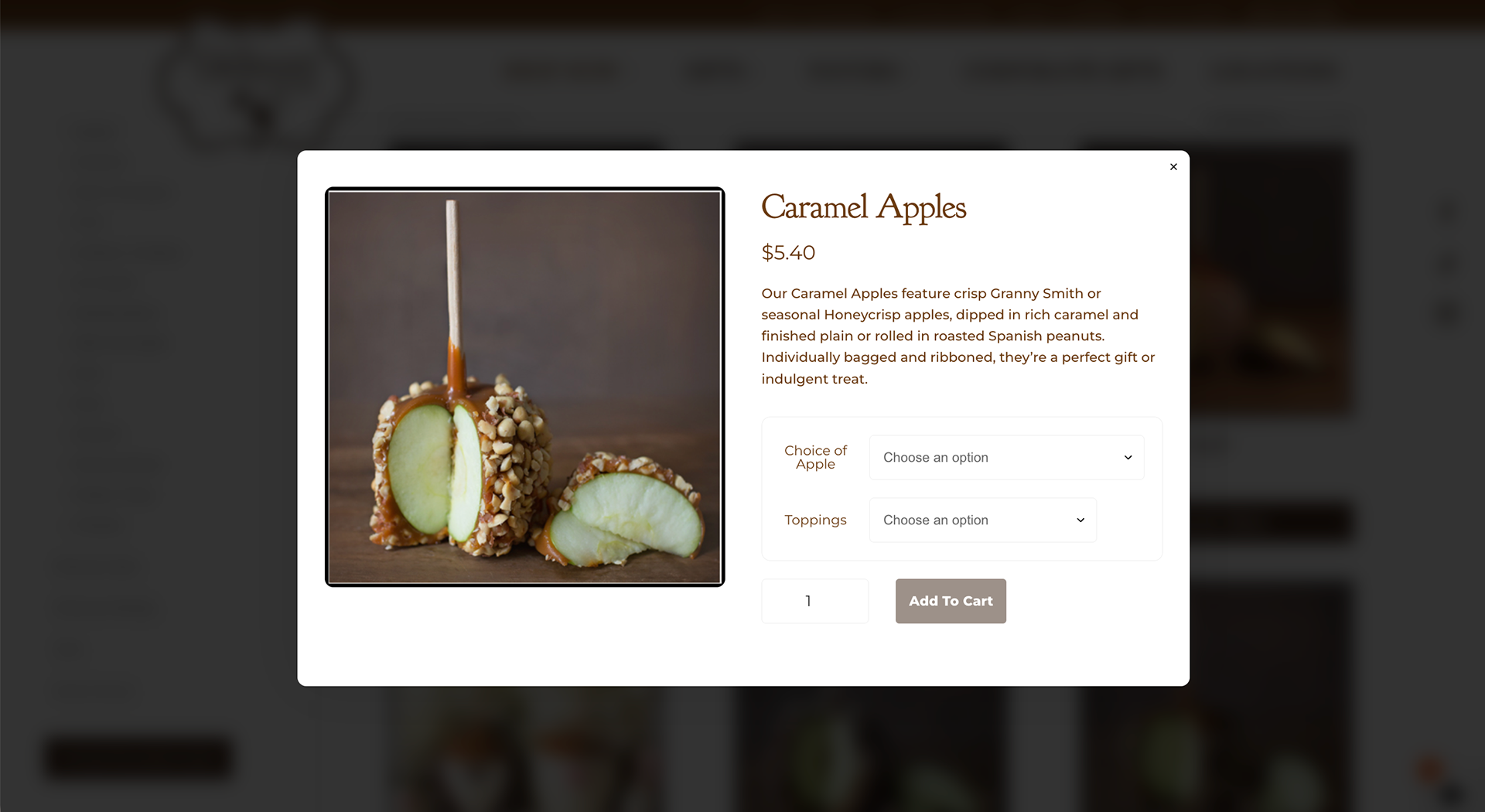The width and height of the screenshot is (1485, 812).
Task: Close the Caramel Apples popup
Action: [1173, 167]
